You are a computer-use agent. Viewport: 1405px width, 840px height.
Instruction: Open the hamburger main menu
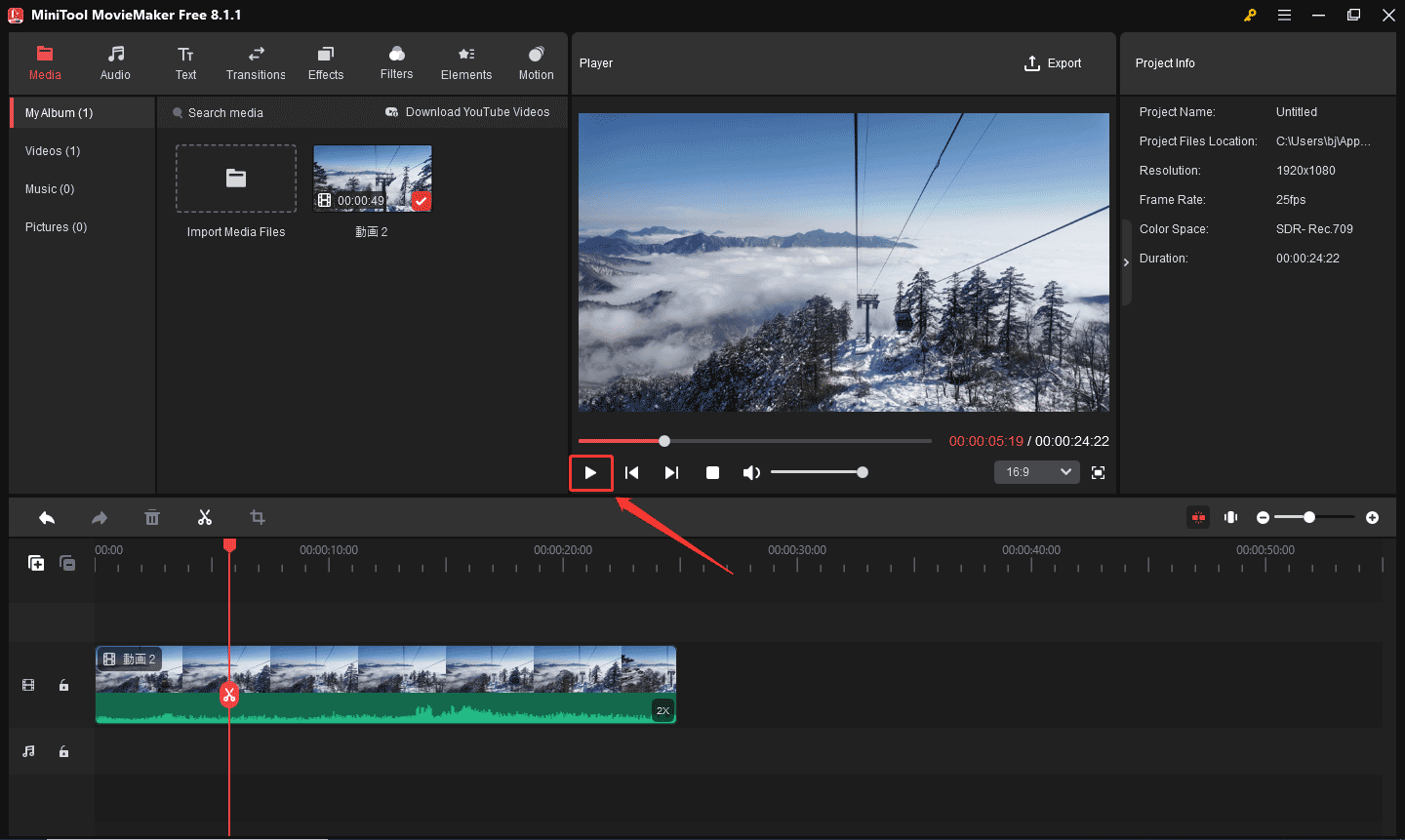(1285, 15)
